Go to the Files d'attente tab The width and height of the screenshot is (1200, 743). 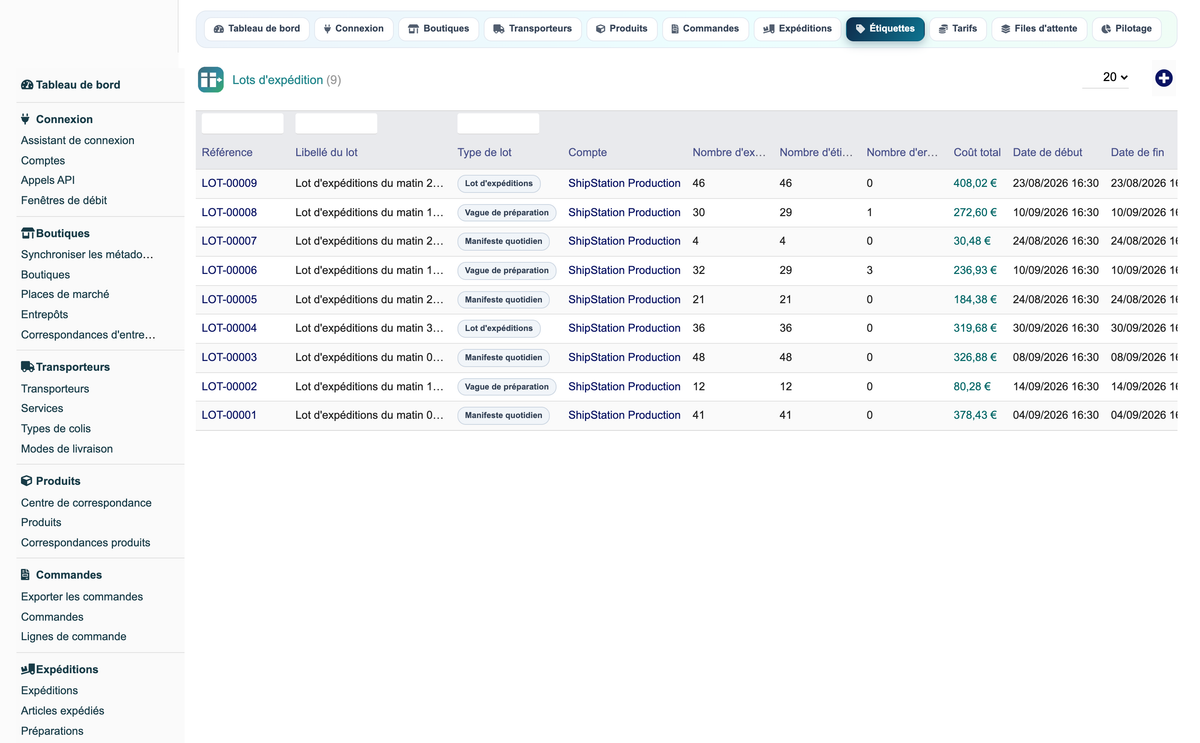click(1039, 29)
